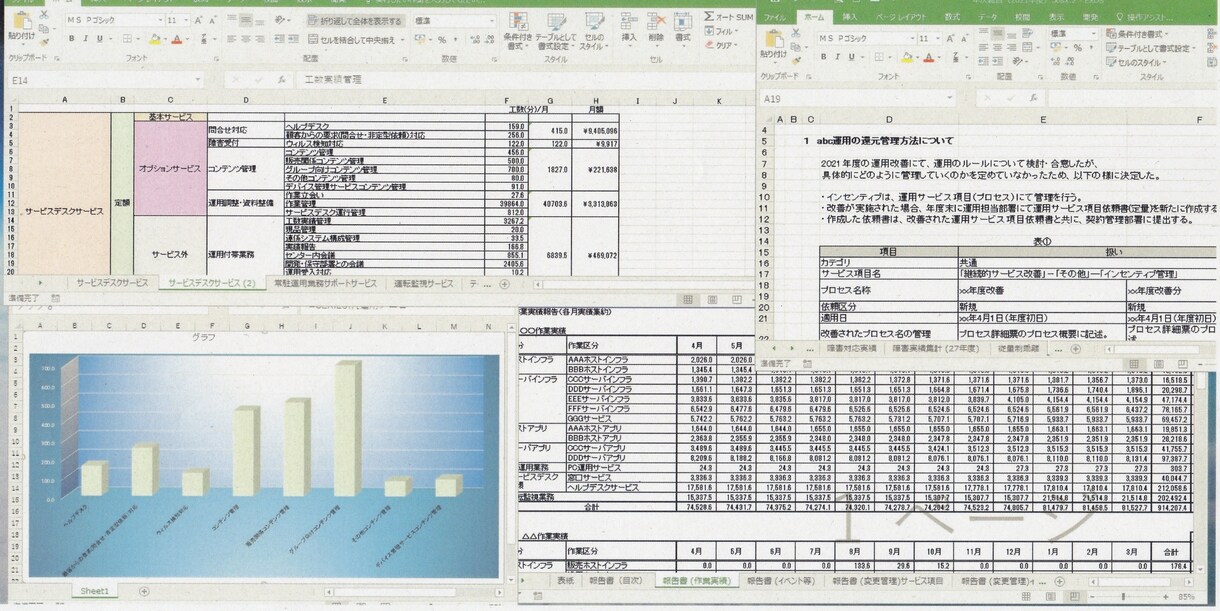Click the Paste icon in the A19 workbook
This screenshot has width=1220, height=611.
click(775, 40)
